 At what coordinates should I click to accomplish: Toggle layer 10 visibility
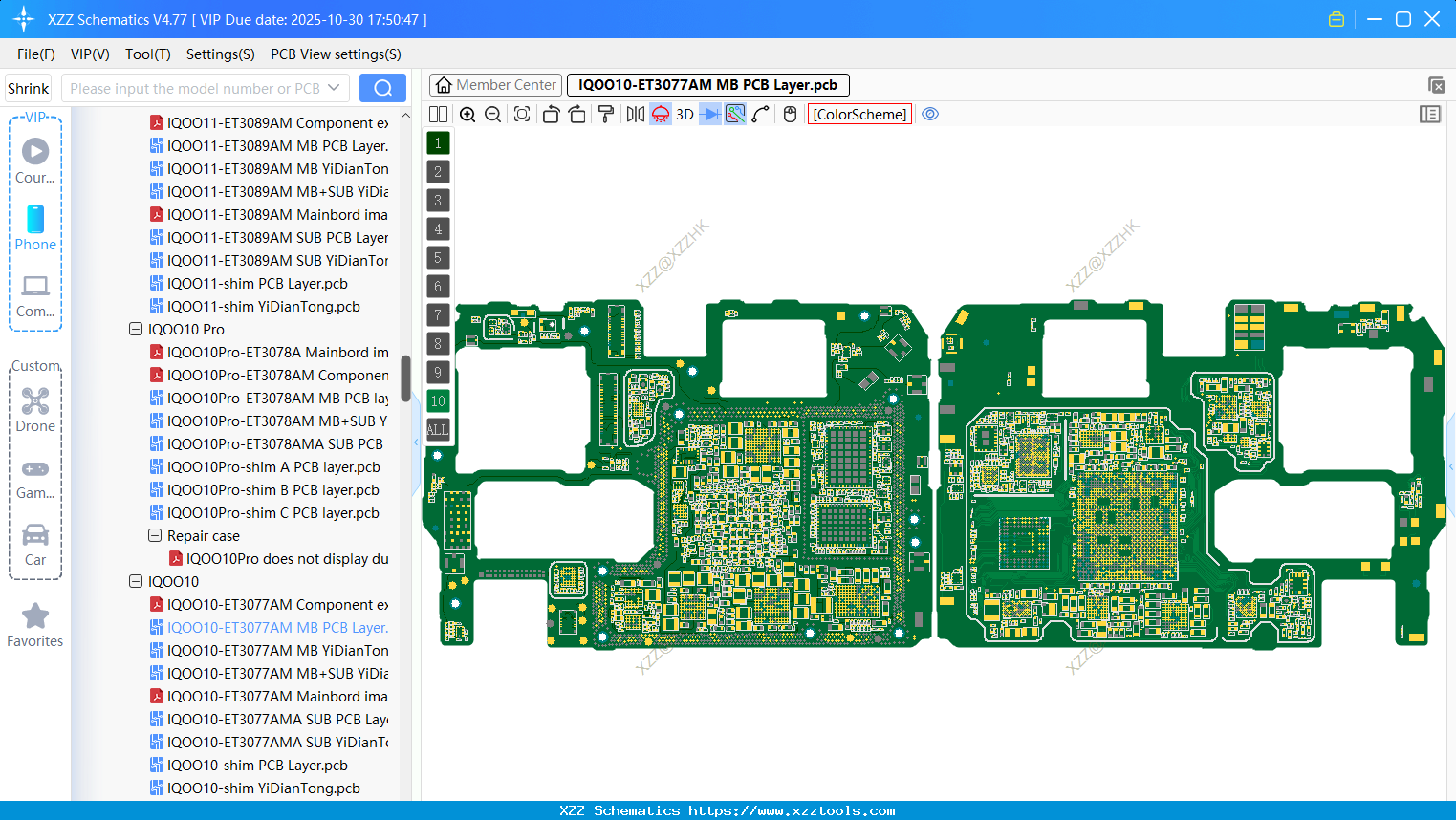coord(438,400)
